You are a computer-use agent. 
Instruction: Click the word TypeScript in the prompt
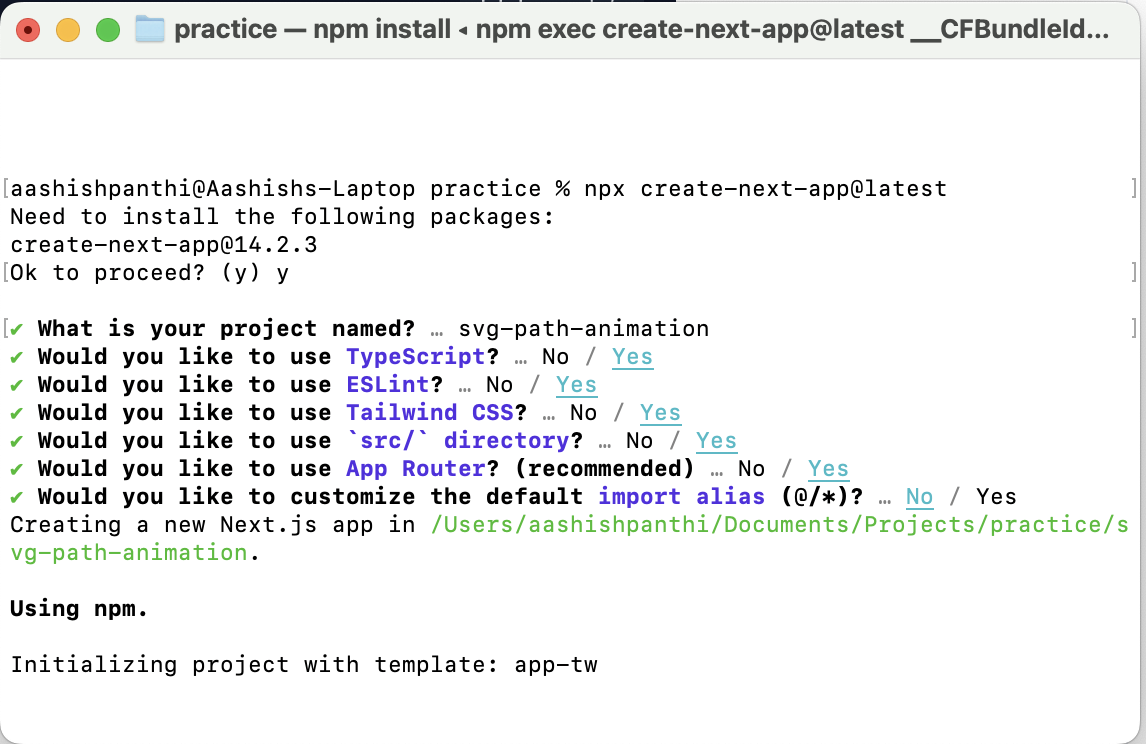(x=416, y=357)
